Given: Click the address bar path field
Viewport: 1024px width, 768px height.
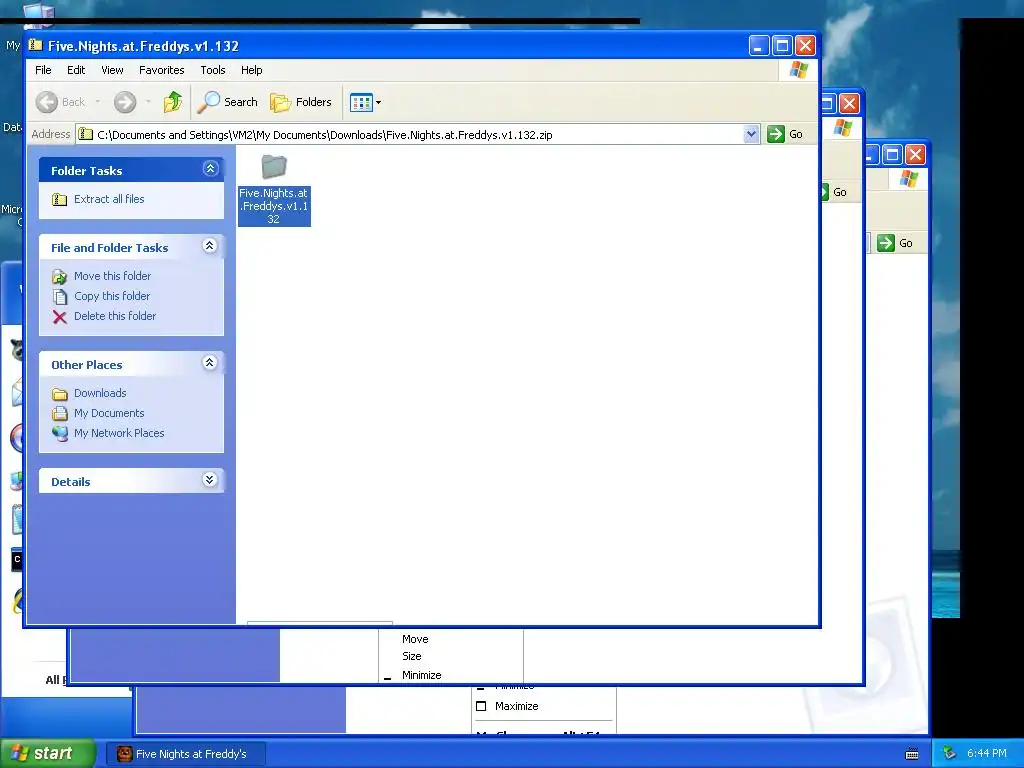Looking at the screenshot, I should coord(418,135).
